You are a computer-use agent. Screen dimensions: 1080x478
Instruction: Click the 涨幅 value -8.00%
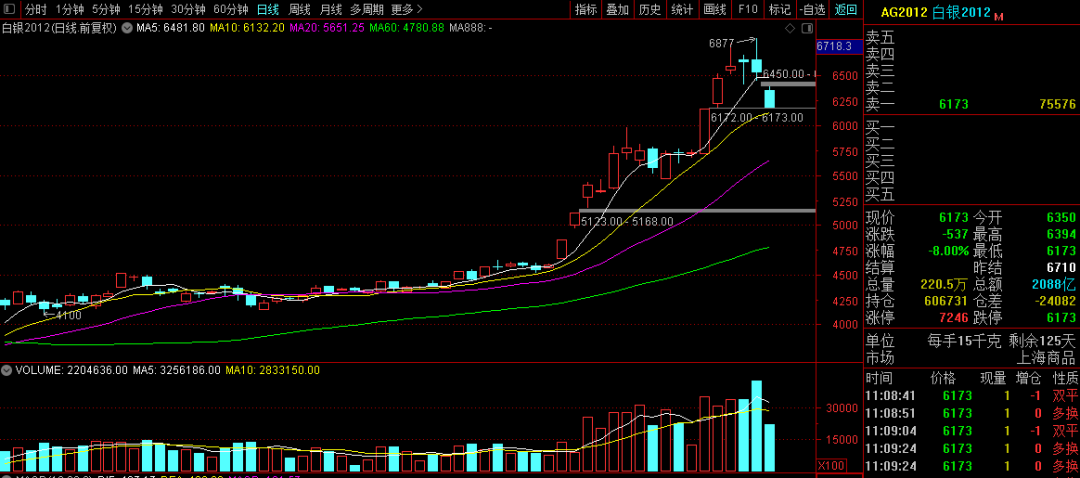(949, 251)
